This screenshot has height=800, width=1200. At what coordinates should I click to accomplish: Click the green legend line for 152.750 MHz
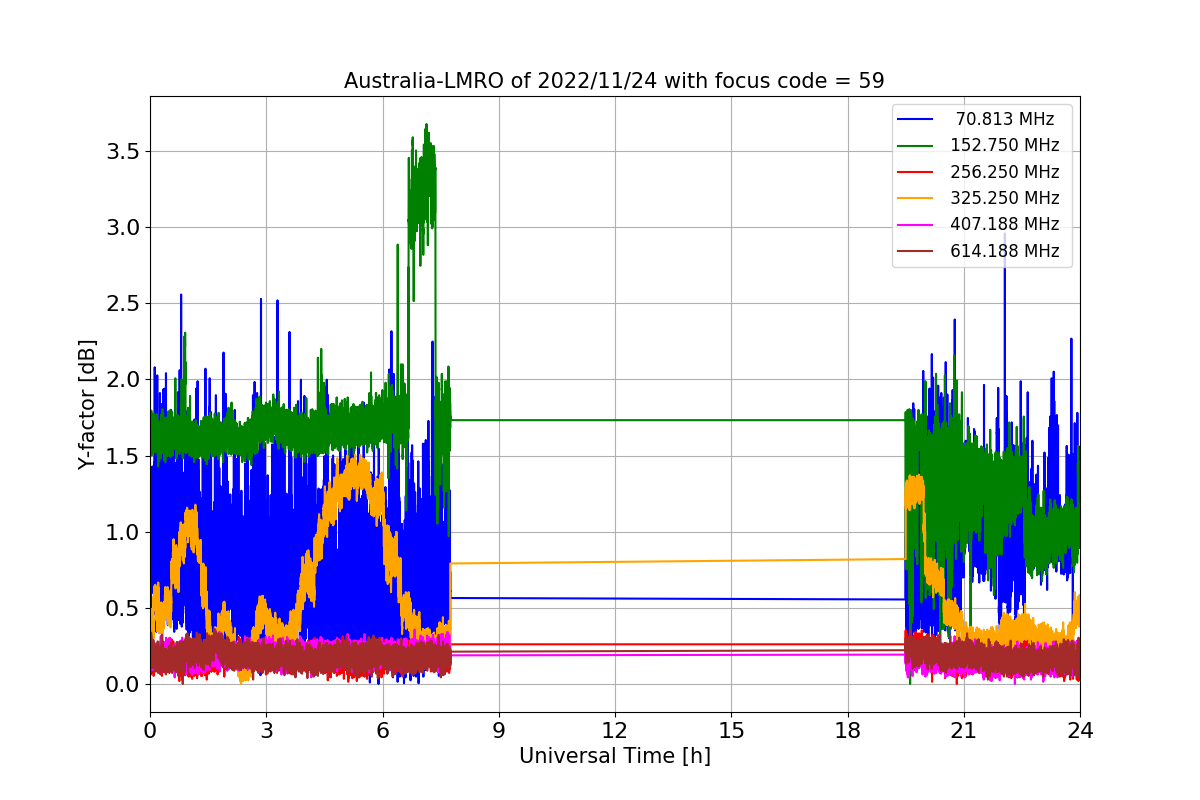pos(915,146)
